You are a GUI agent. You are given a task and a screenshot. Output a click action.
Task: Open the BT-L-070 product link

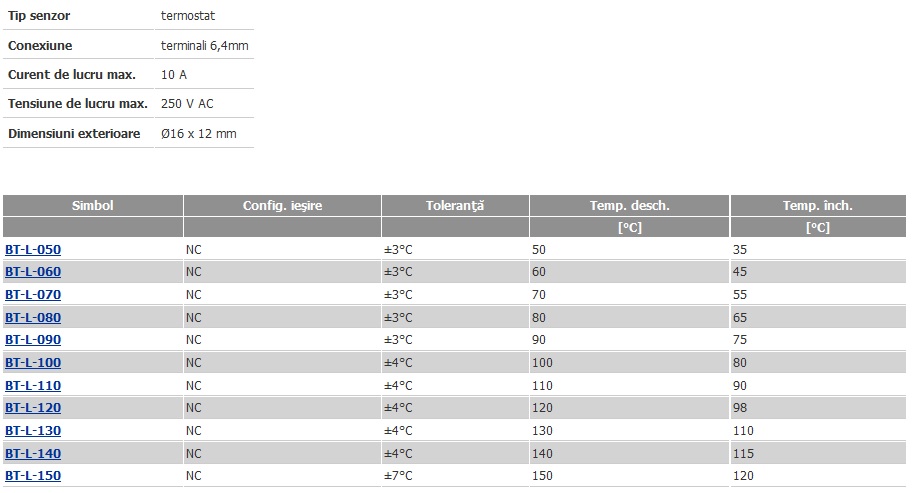point(33,295)
